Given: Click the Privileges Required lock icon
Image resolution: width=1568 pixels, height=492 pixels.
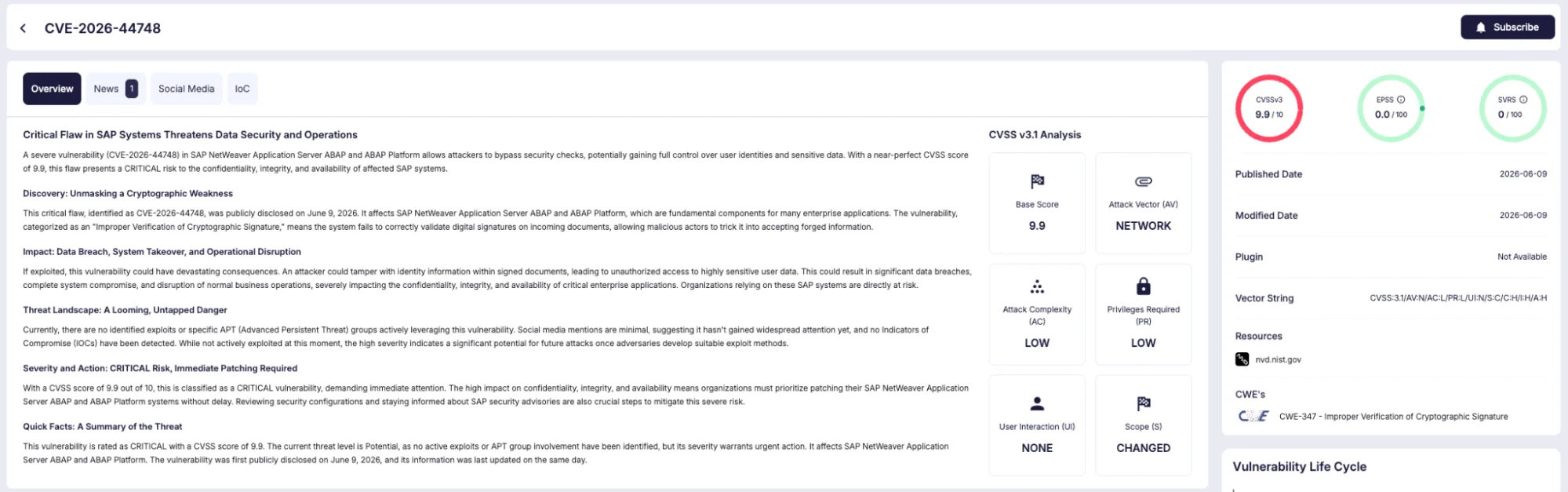Looking at the screenshot, I should (x=1143, y=286).
